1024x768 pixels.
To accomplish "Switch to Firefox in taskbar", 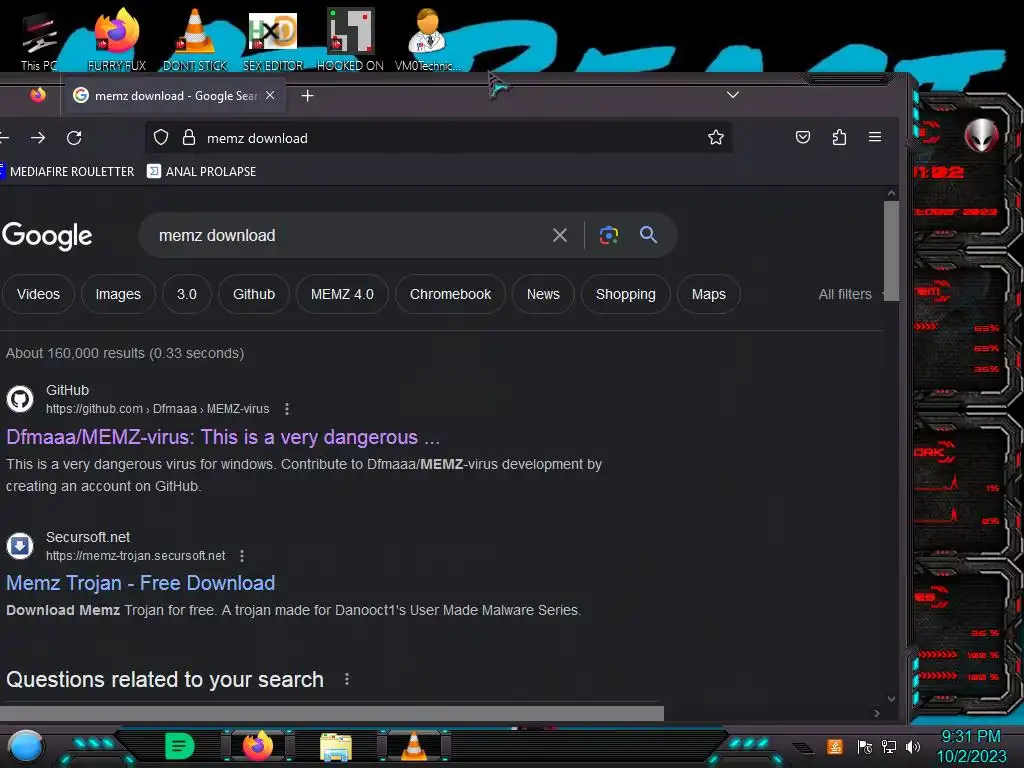I will coord(258,746).
